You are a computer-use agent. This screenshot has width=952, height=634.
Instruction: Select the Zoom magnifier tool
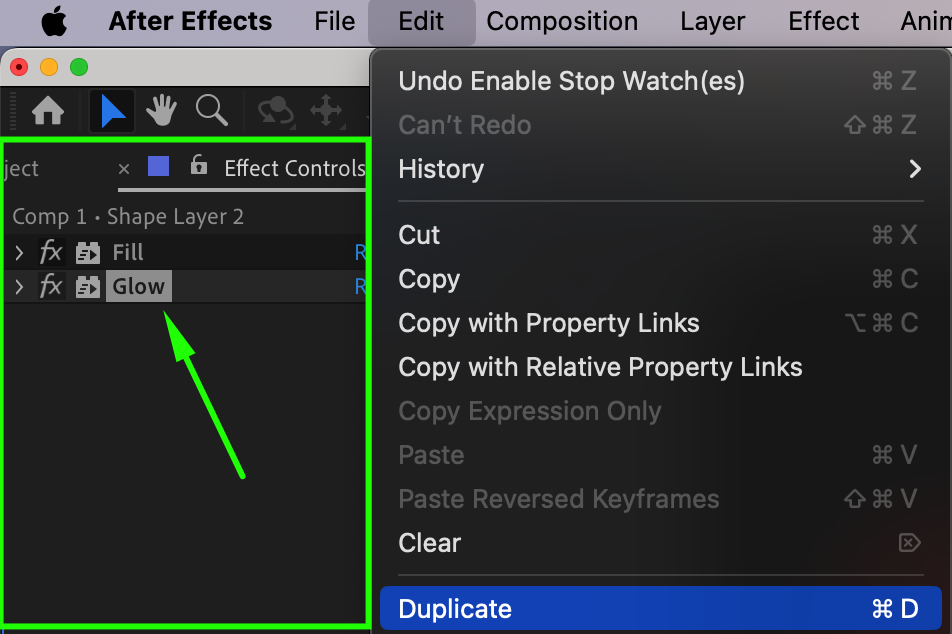[212, 111]
